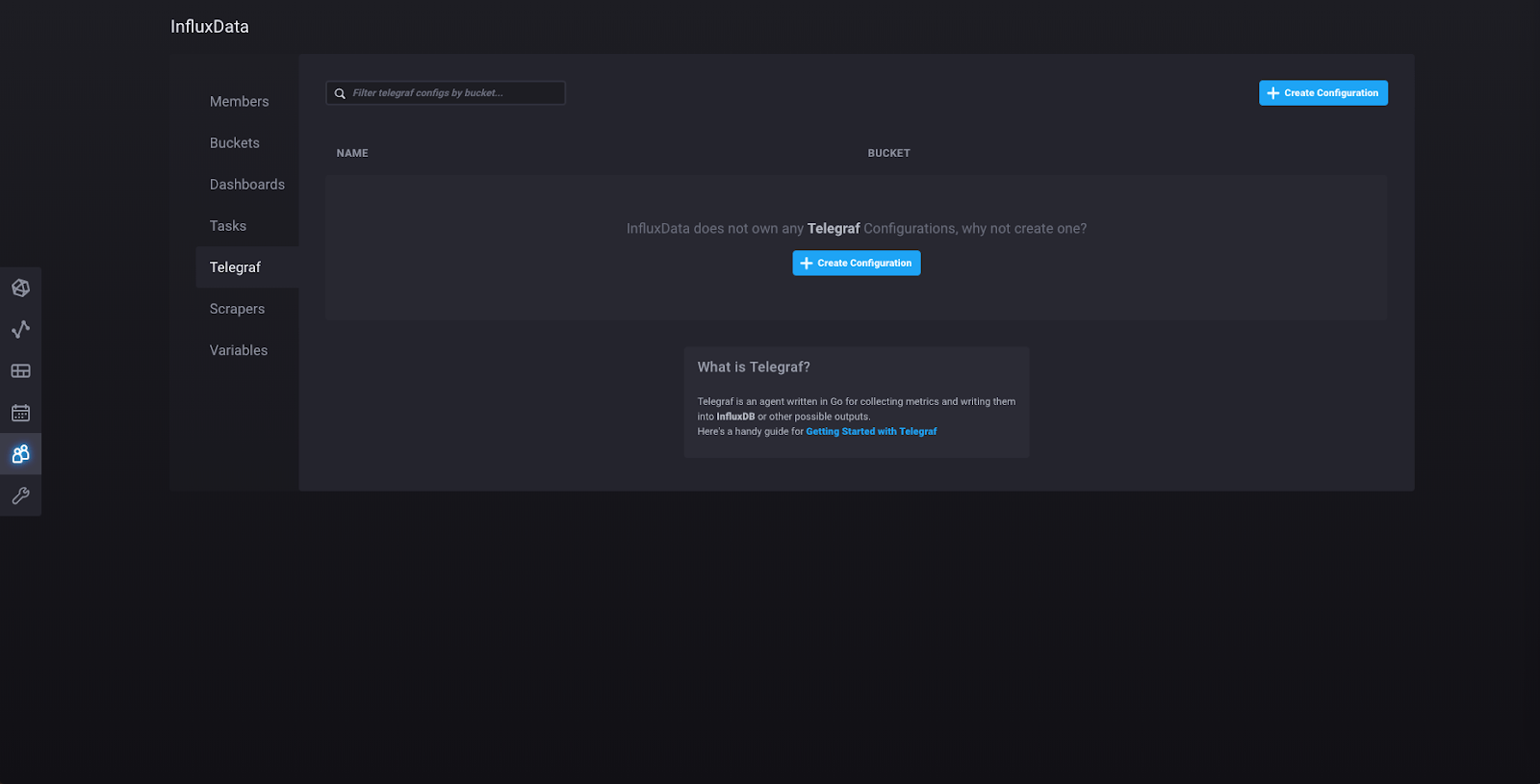
Task: Click the search magnifier icon in filter box
Action: click(x=340, y=93)
